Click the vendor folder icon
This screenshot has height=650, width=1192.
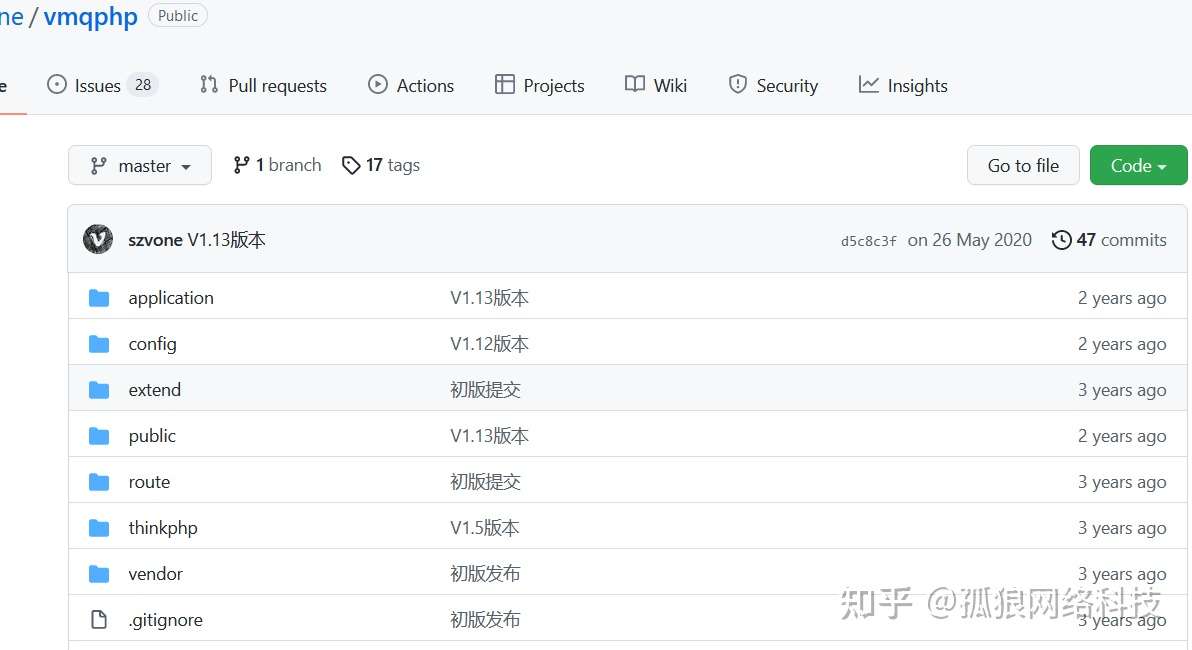click(x=99, y=574)
